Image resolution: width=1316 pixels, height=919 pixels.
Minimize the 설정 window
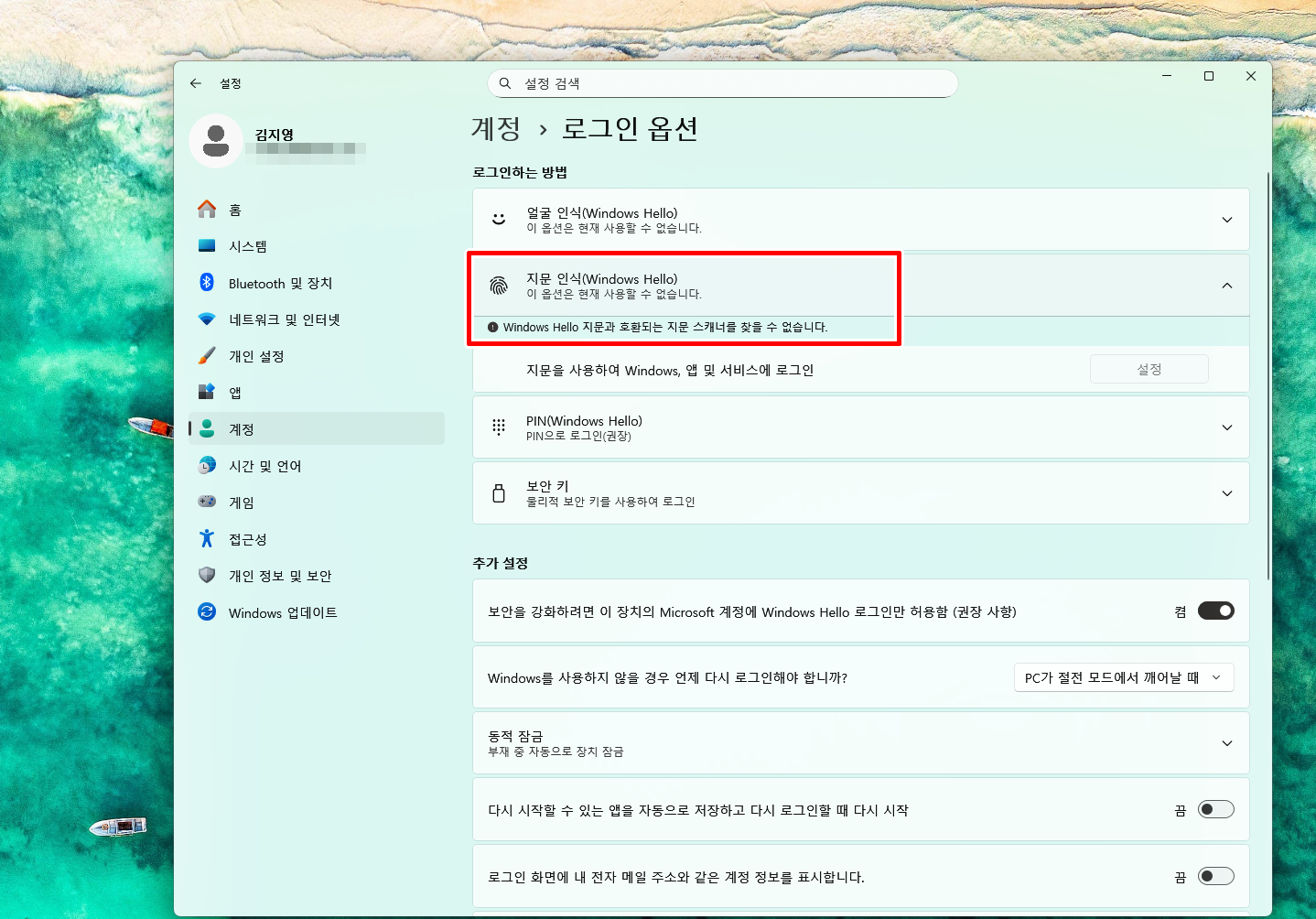1167,76
